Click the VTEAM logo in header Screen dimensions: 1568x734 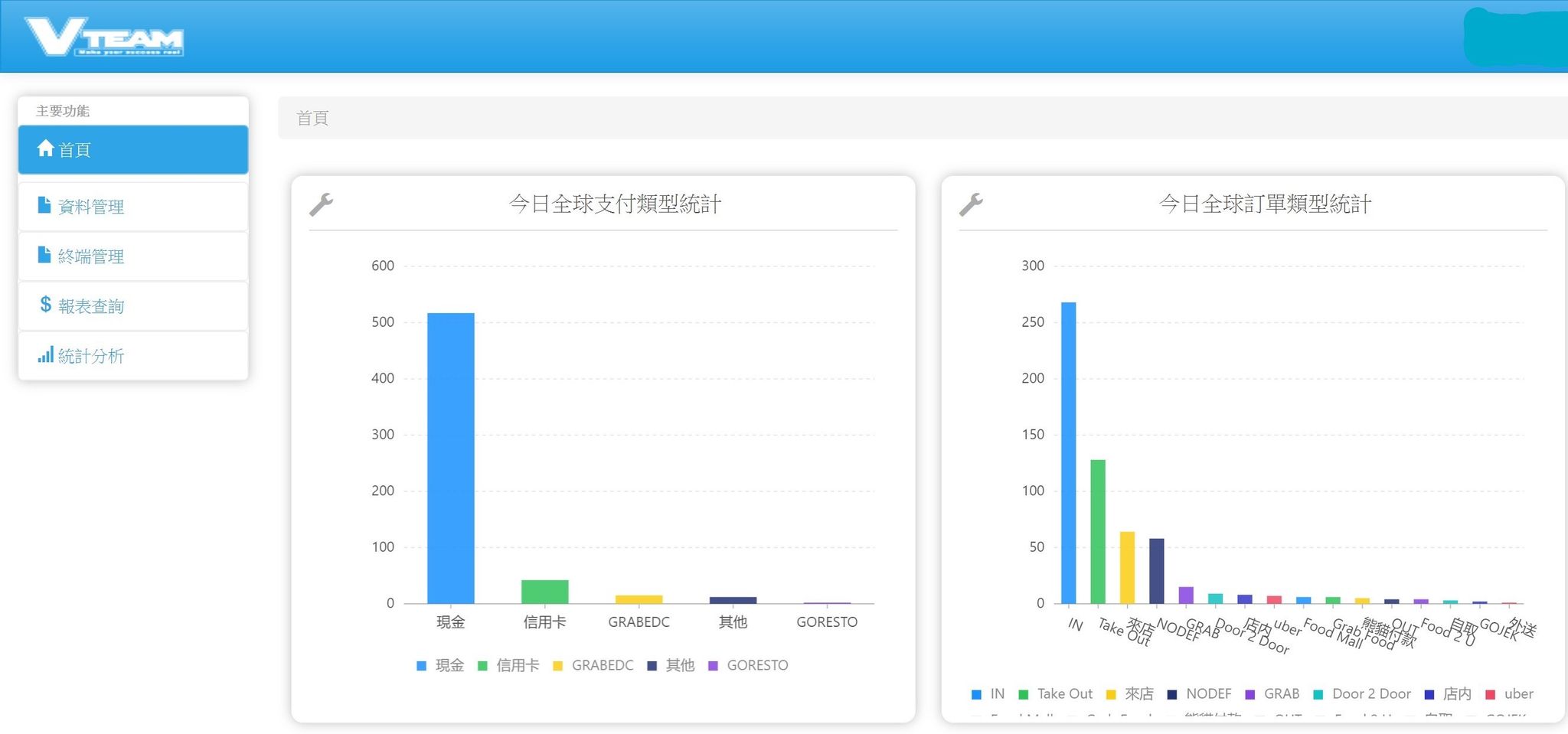104,37
